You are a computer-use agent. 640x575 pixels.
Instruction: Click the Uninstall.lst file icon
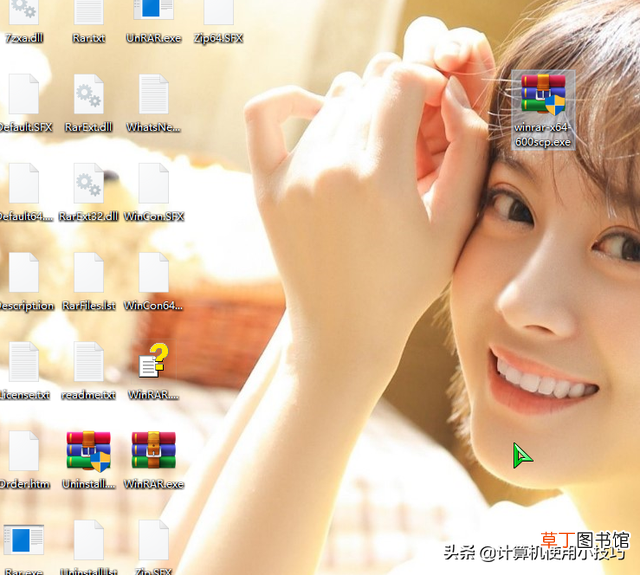pos(89,539)
